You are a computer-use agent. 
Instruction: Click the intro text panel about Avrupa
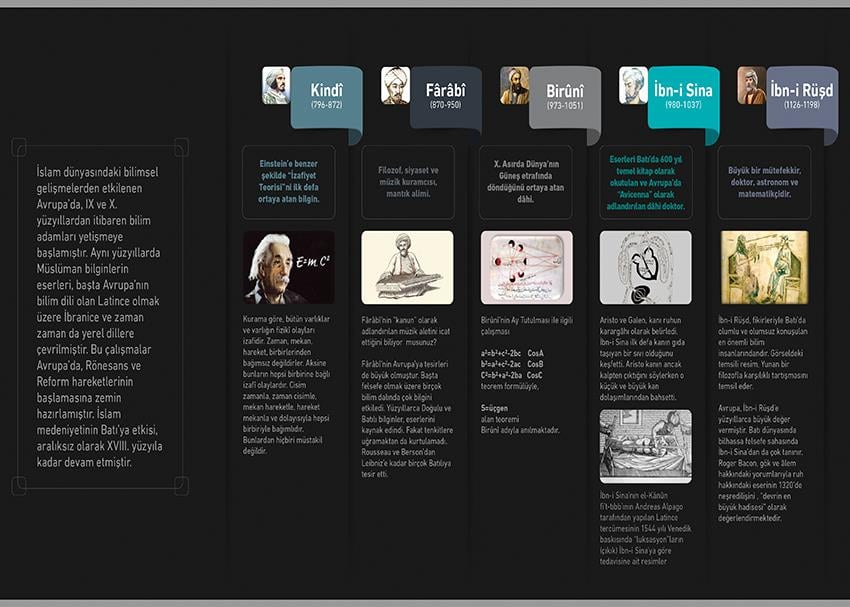[x=99, y=317]
